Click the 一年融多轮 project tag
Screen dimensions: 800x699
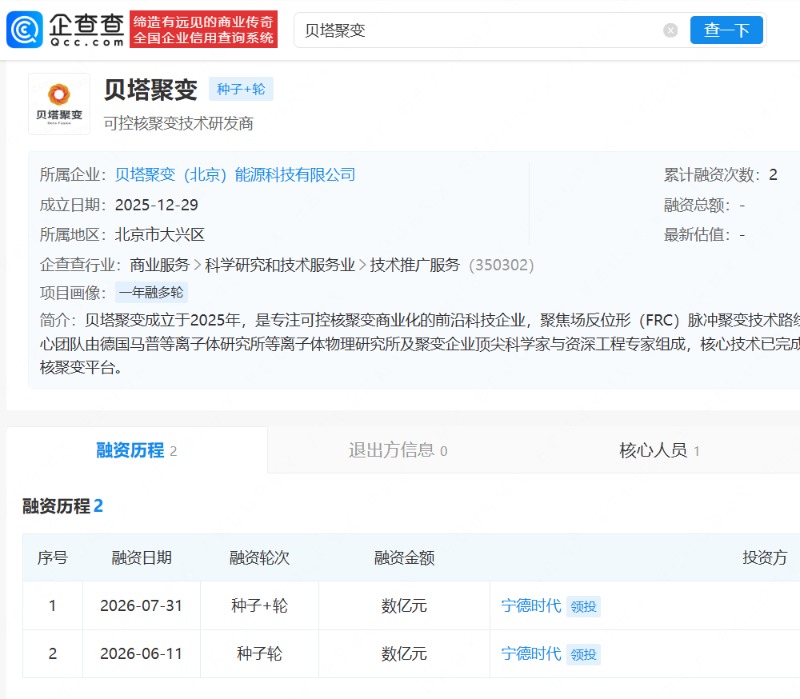152,292
